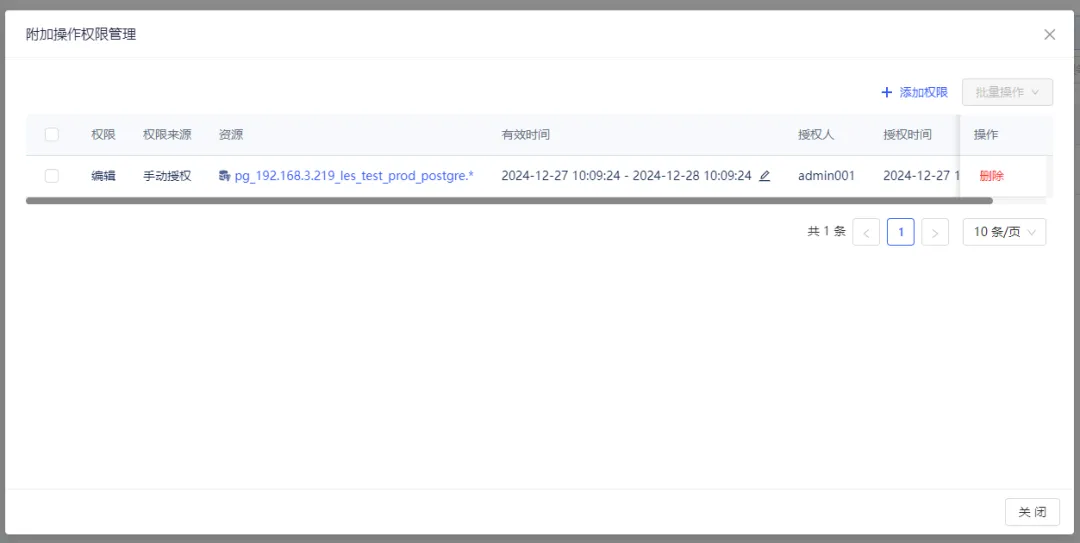Close the 附加操作权限管理 dialog with the X icon
This screenshot has height=543, width=1080.
[x=1049, y=34]
